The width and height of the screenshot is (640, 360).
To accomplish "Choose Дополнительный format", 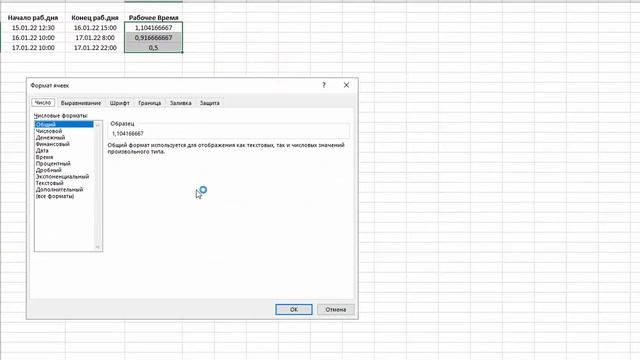I will point(64,190).
